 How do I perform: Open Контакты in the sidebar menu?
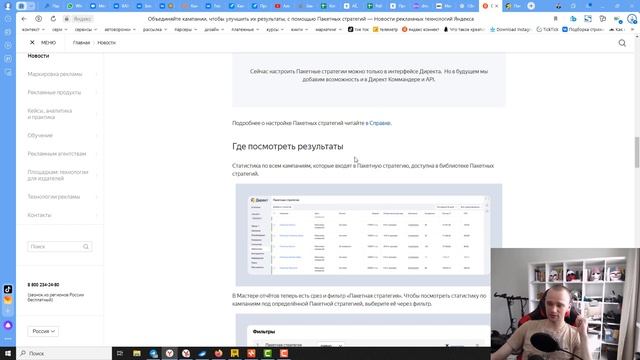(x=39, y=215)
